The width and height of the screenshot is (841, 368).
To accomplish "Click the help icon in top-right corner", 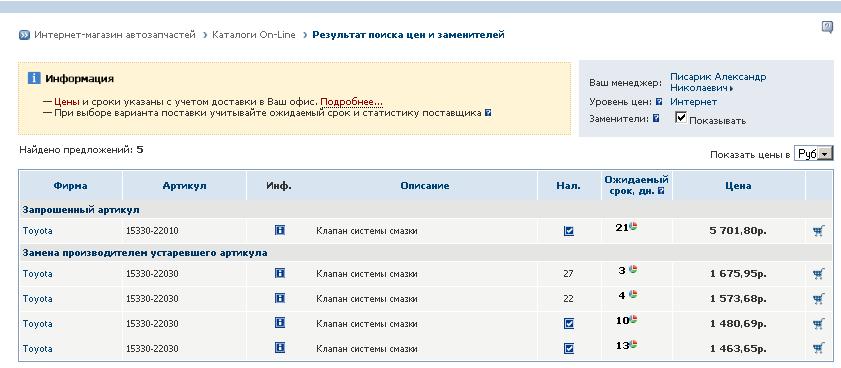I will [x=827, y=27].
